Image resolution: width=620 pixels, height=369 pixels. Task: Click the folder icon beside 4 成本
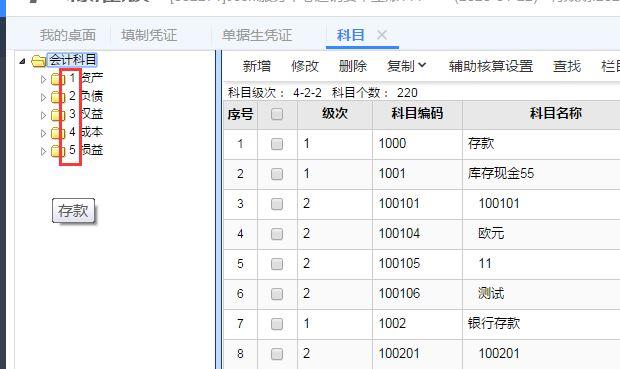coord(58,133)
